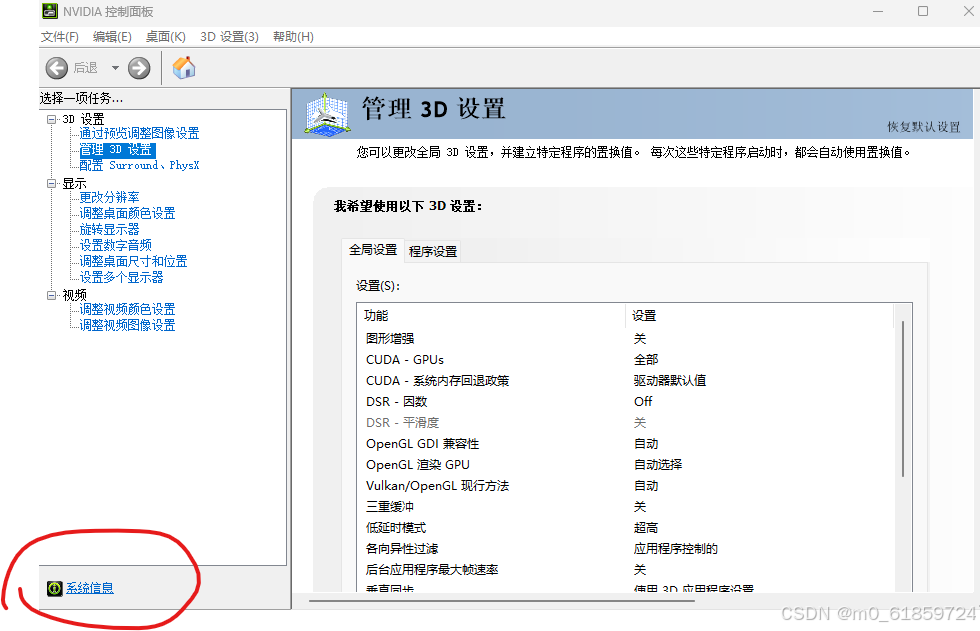Select the CUDA - GPUs setting row
The image size is (980, 631).
tap(628, 360)
